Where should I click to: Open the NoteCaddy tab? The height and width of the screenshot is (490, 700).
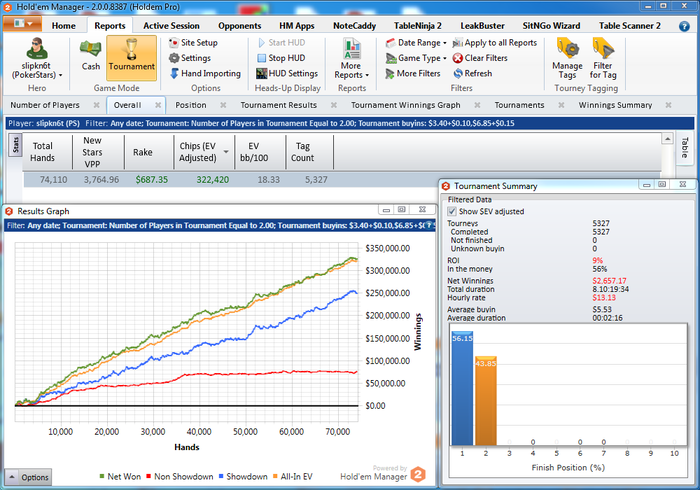(354, 26)
